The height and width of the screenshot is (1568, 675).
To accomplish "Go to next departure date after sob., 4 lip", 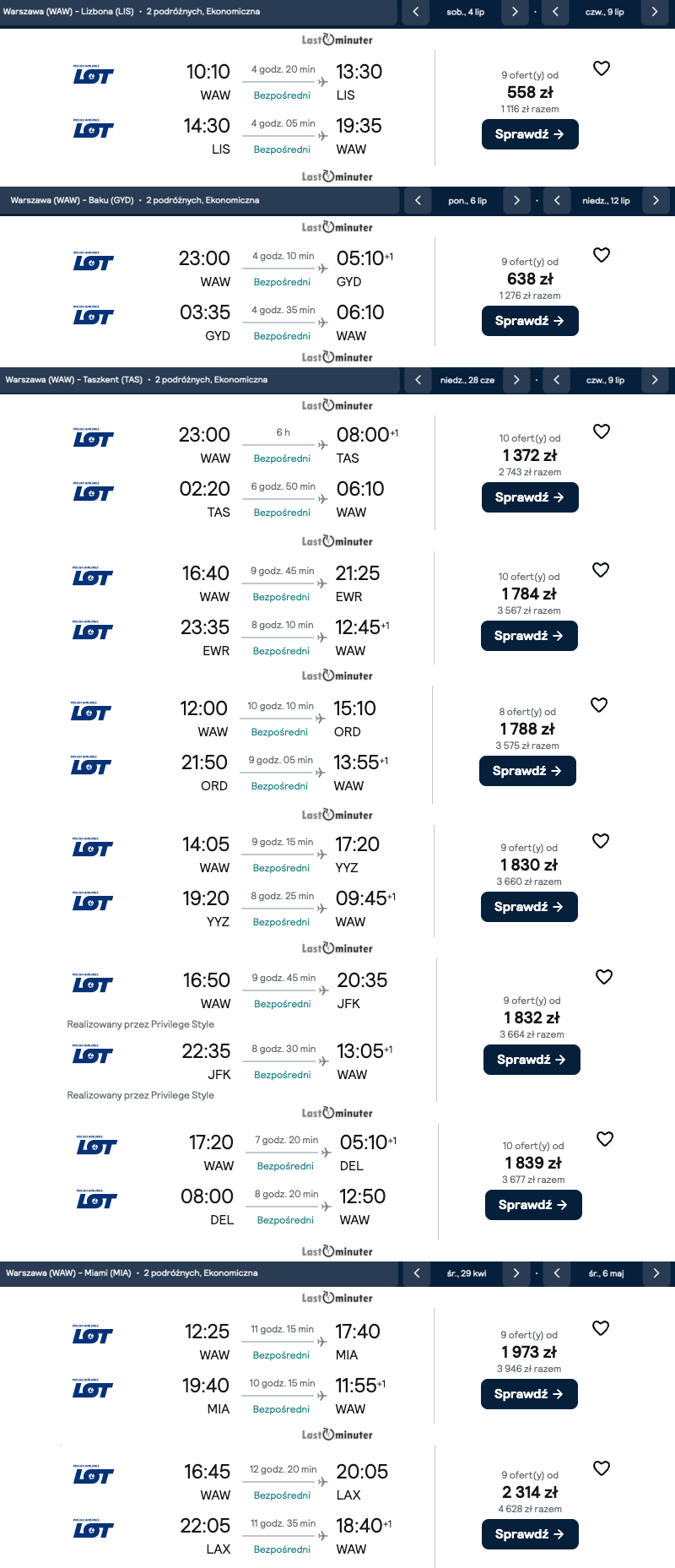I will (x=515, y=12).
